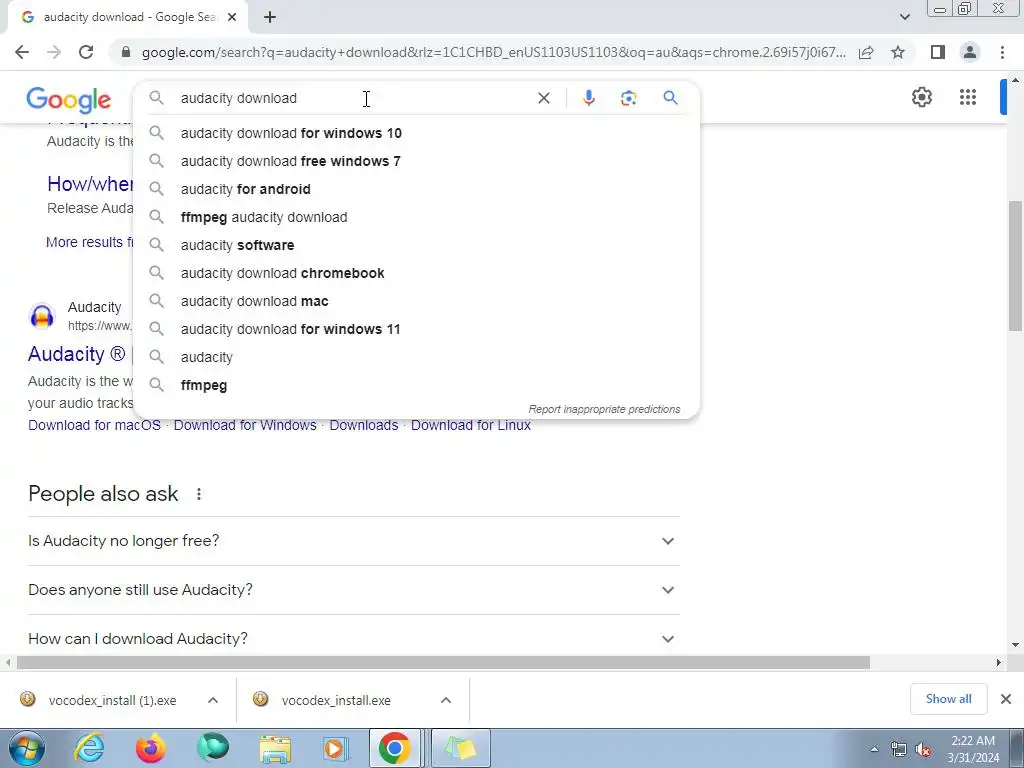Click into the audacity download search field
Image resolution: width=1024 pixels, height=768 pixels.
353,98
